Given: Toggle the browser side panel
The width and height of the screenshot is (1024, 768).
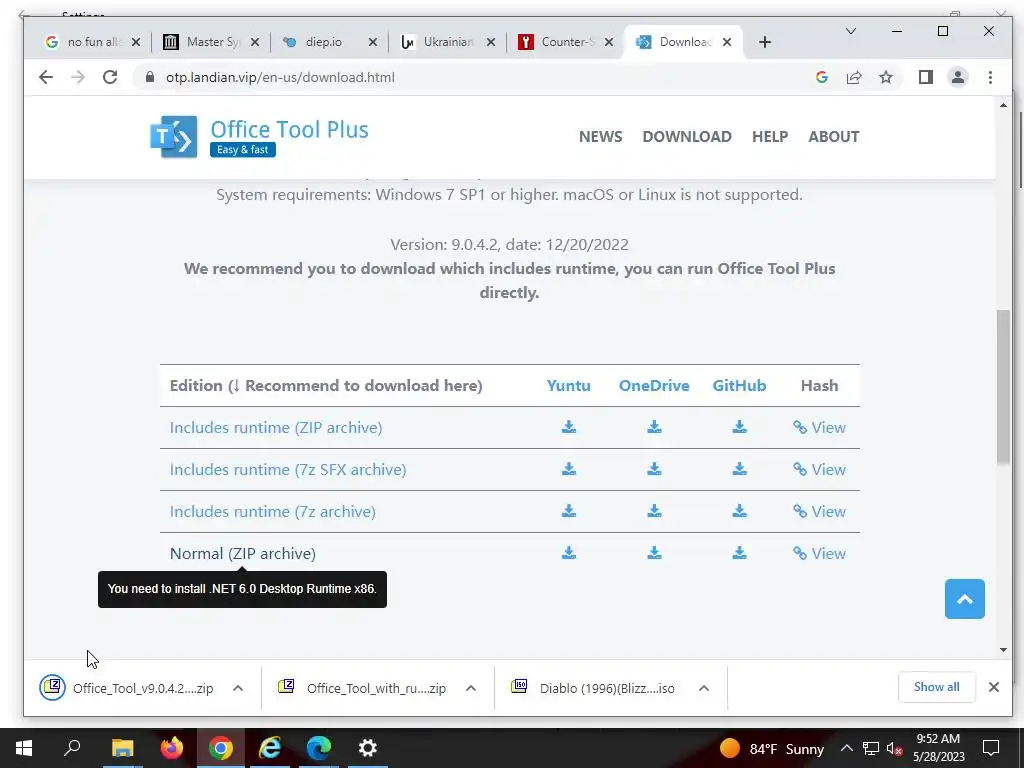Looking at the screenshot, I should pyautogui.click(x=925, y=77).
